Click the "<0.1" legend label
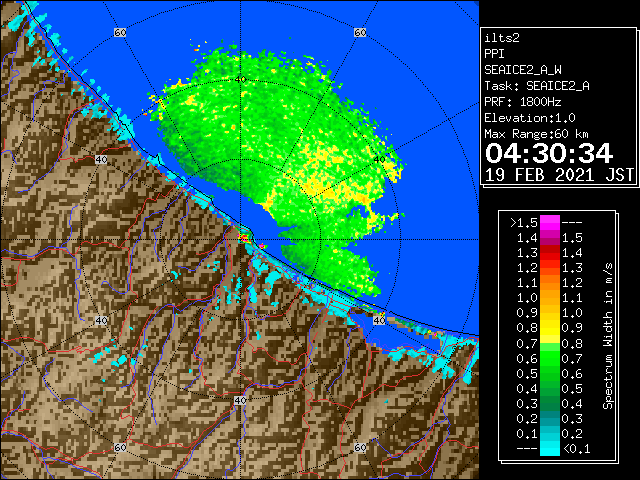The width and height of the screenshot is (640, 480). [576, 449]
